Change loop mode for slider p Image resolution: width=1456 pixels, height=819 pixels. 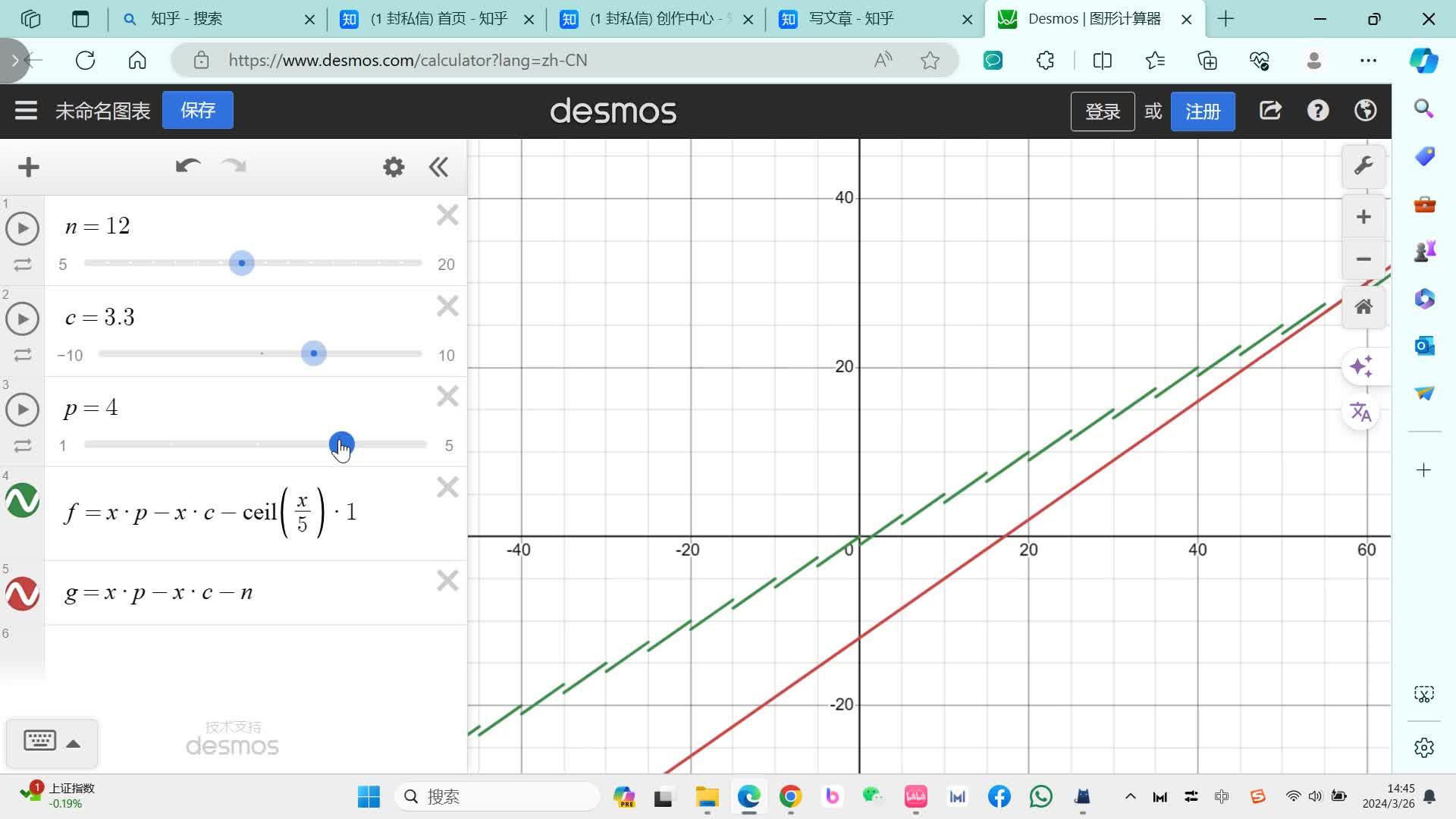(x=23, y=446)
